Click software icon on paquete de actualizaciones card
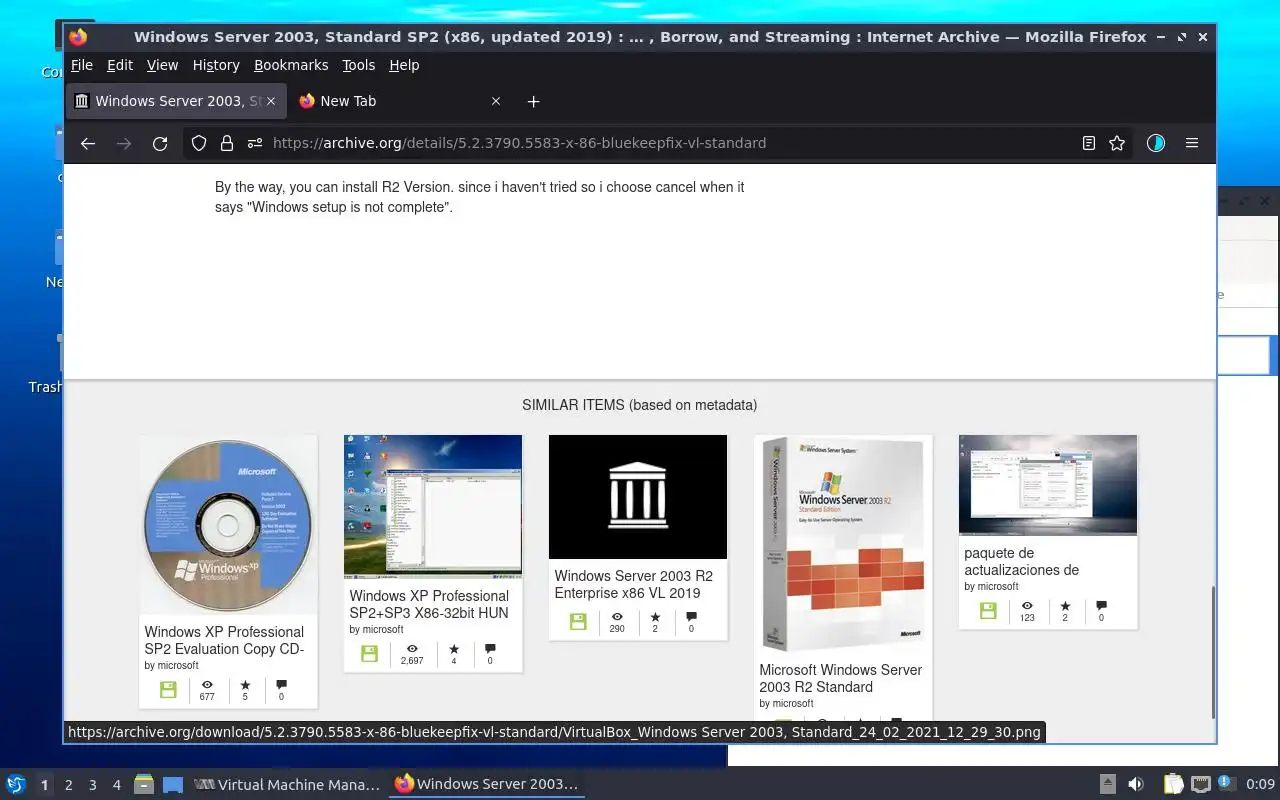Image resolution: width=1280 pixels, height=800 pixels. point(988,611)
